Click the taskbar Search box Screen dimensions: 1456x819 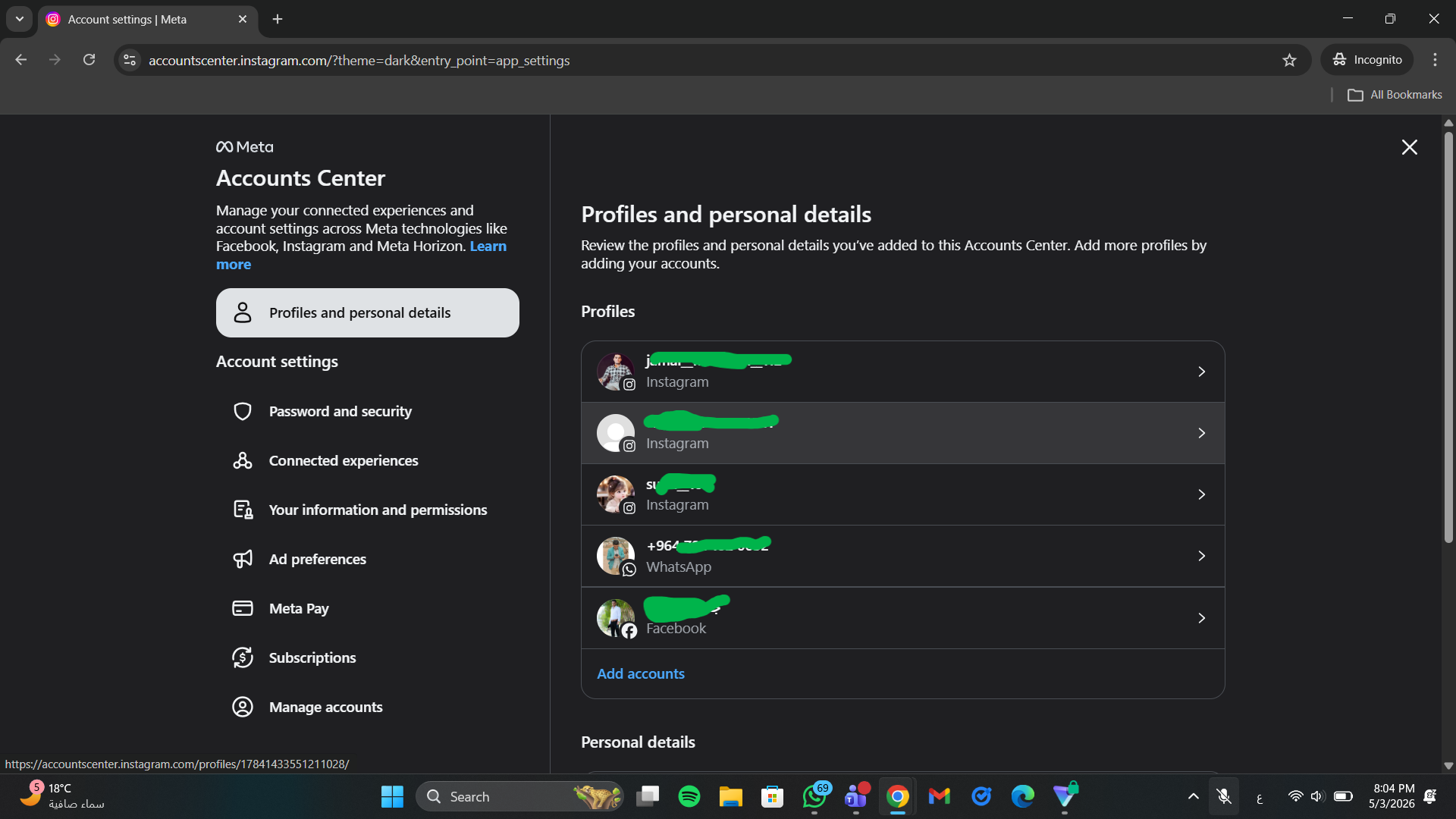520,796
